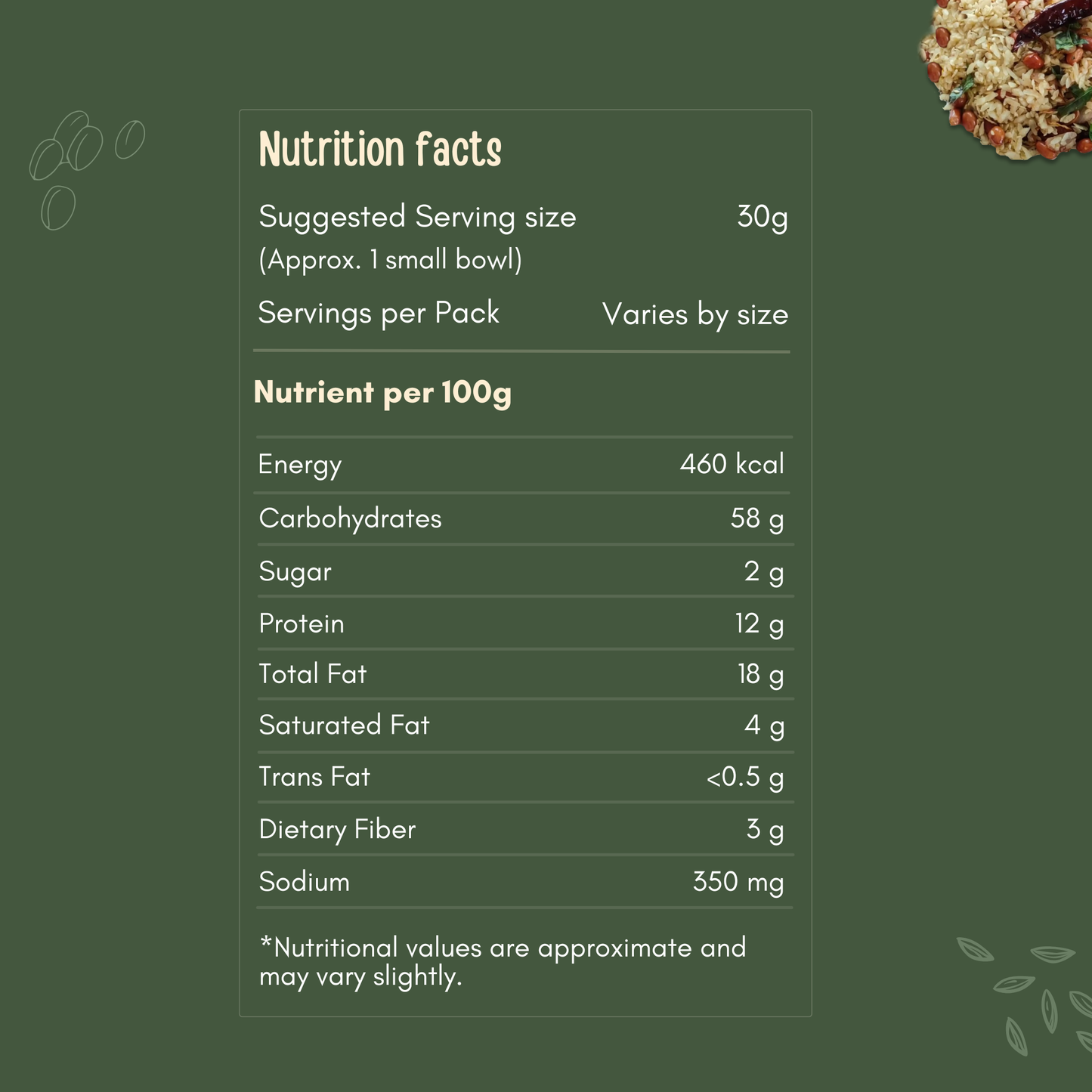Click the 350 mg sodium value
This screenshot has width=1092, height=1092.
738,882
